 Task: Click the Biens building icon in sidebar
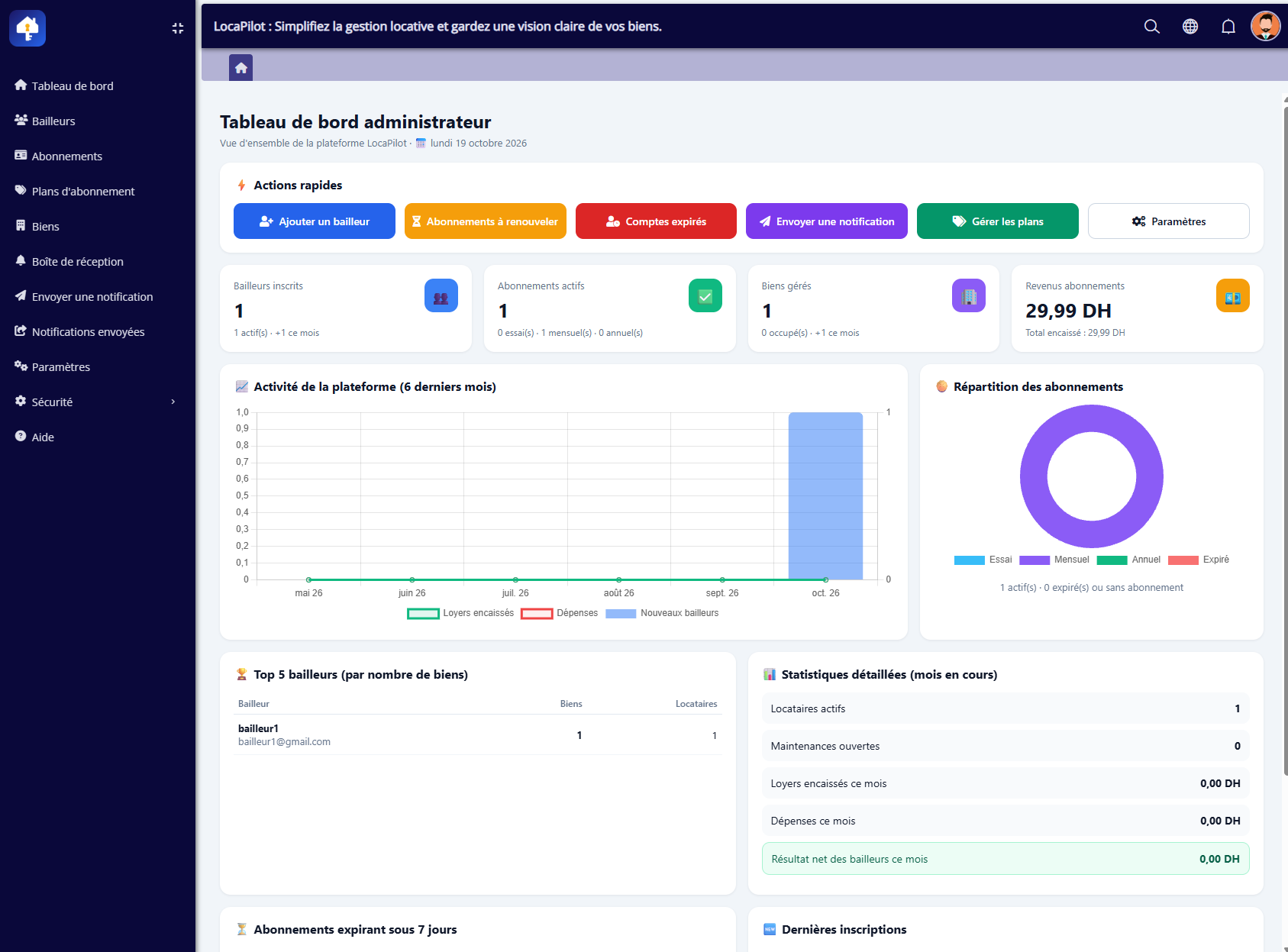pos(21,226)
